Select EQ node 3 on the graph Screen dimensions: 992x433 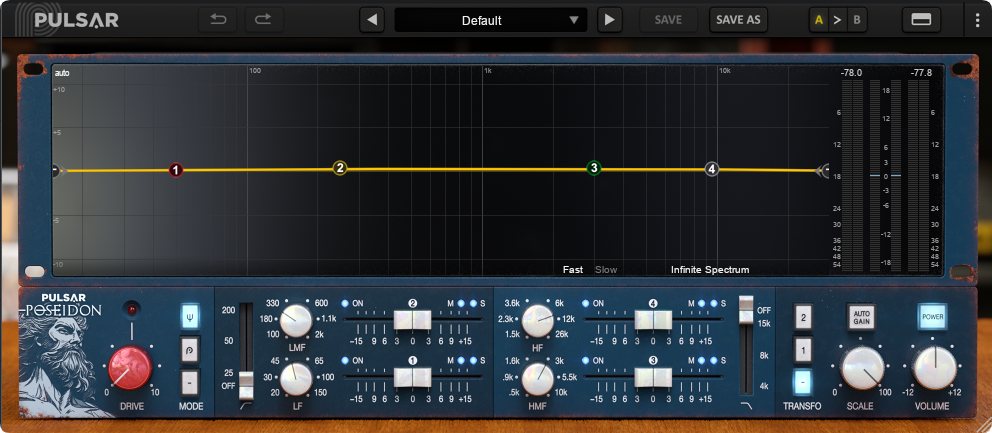(x=593, y=168)
